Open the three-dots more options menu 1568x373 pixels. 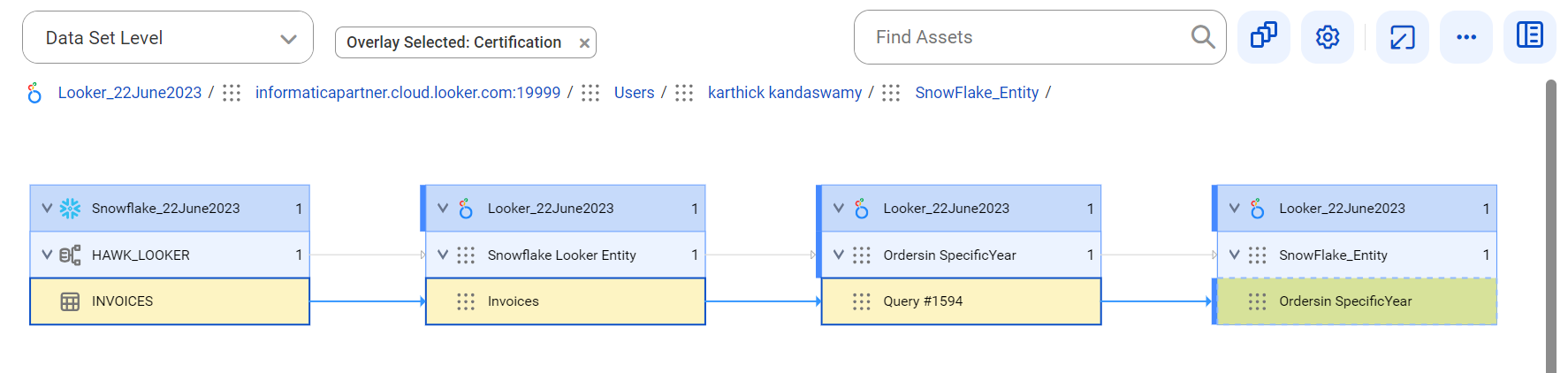coord(1466,37)
